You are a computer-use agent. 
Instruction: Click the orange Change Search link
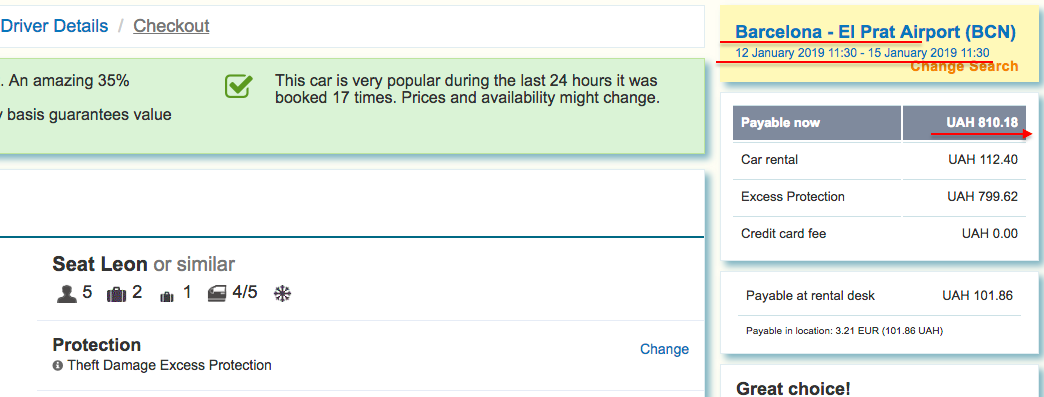coord(964,66)
